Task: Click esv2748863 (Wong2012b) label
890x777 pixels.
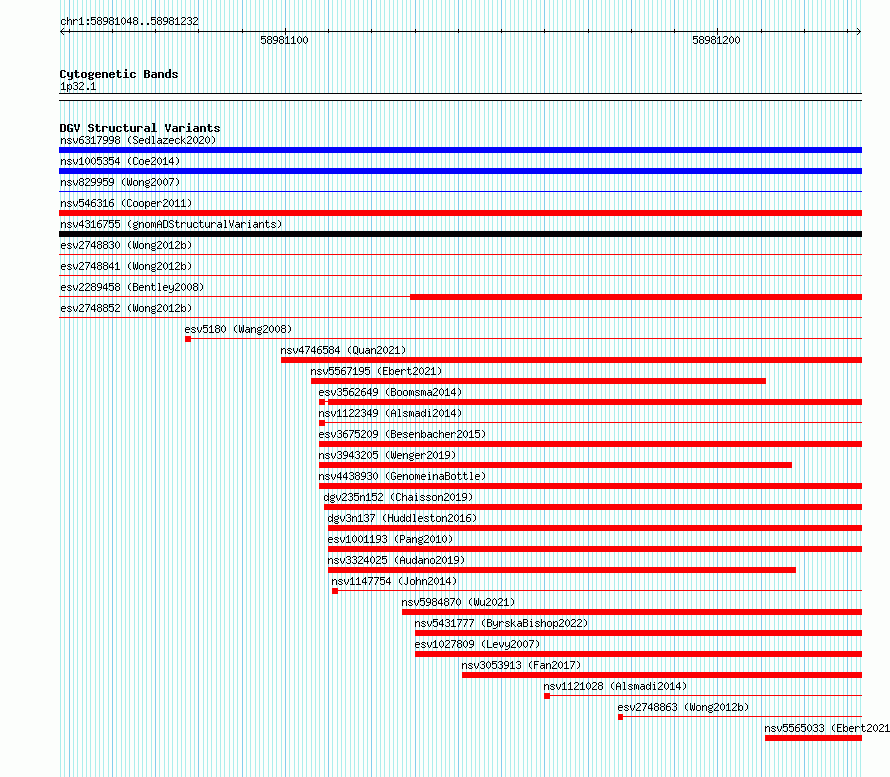Action: pyautogui.click(x=683, y=707)
